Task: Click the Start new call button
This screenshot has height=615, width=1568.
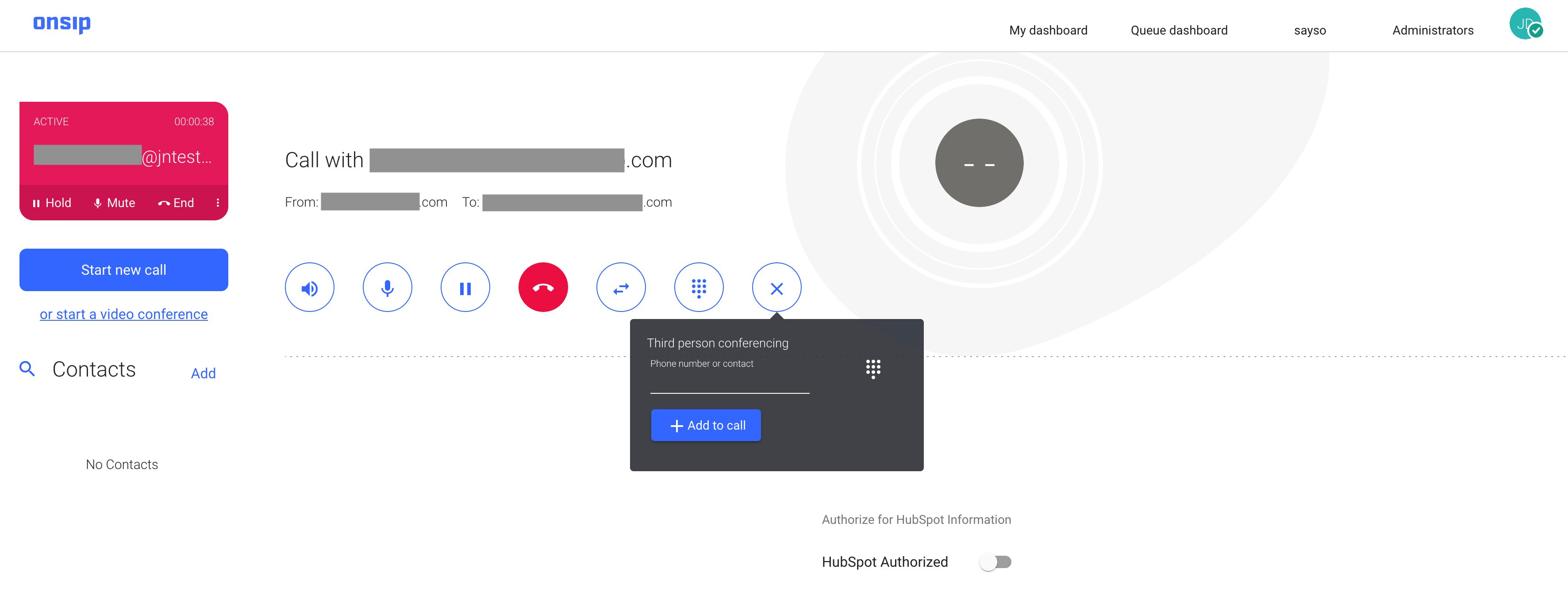Action: [x=123, y=270]
